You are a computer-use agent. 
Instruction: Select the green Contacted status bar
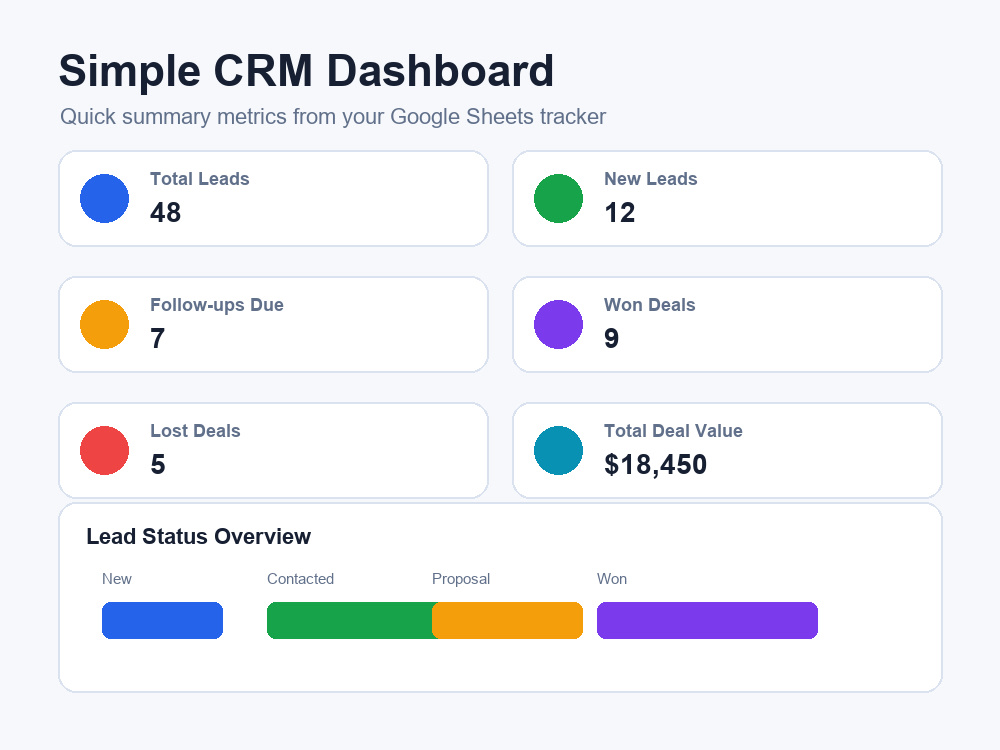(x=349, y=621)
